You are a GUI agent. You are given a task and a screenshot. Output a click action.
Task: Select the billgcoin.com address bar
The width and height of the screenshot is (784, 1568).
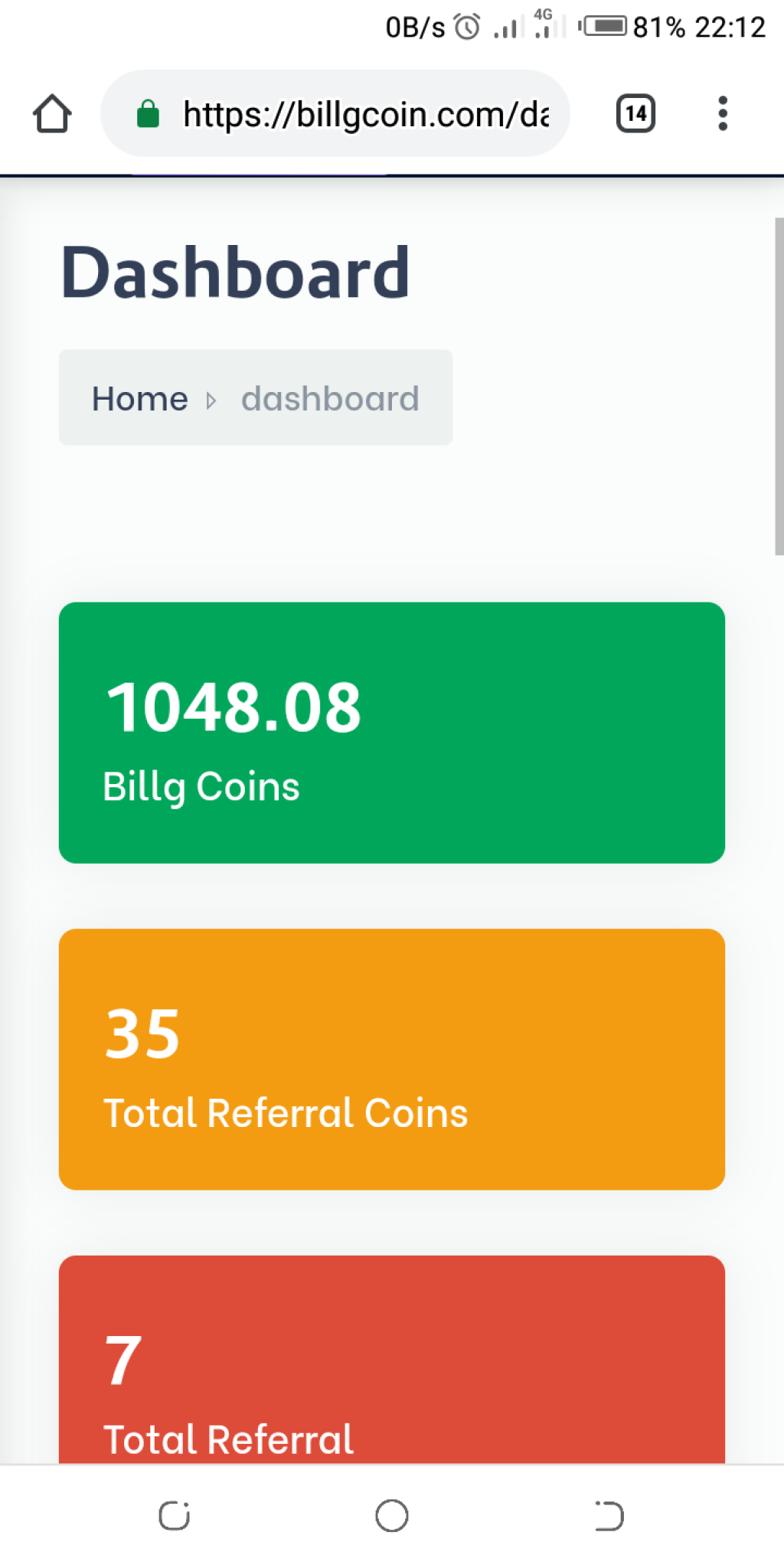pyautogui.click(x=335, y=113)
